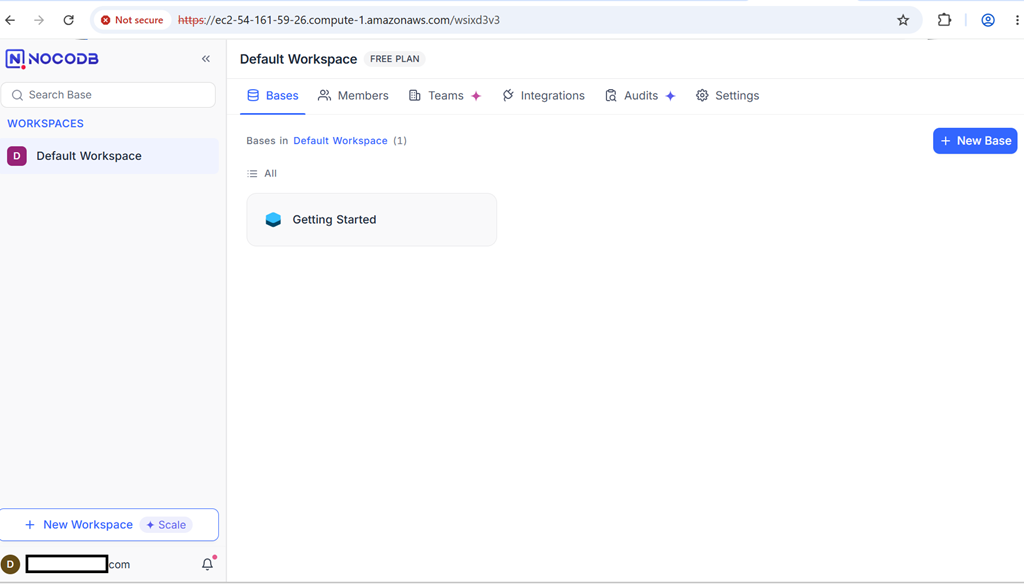The height and width of the screenshot is (584, 1024).
Task: Bookmark this page with star icon
Action: pos(903,20)
